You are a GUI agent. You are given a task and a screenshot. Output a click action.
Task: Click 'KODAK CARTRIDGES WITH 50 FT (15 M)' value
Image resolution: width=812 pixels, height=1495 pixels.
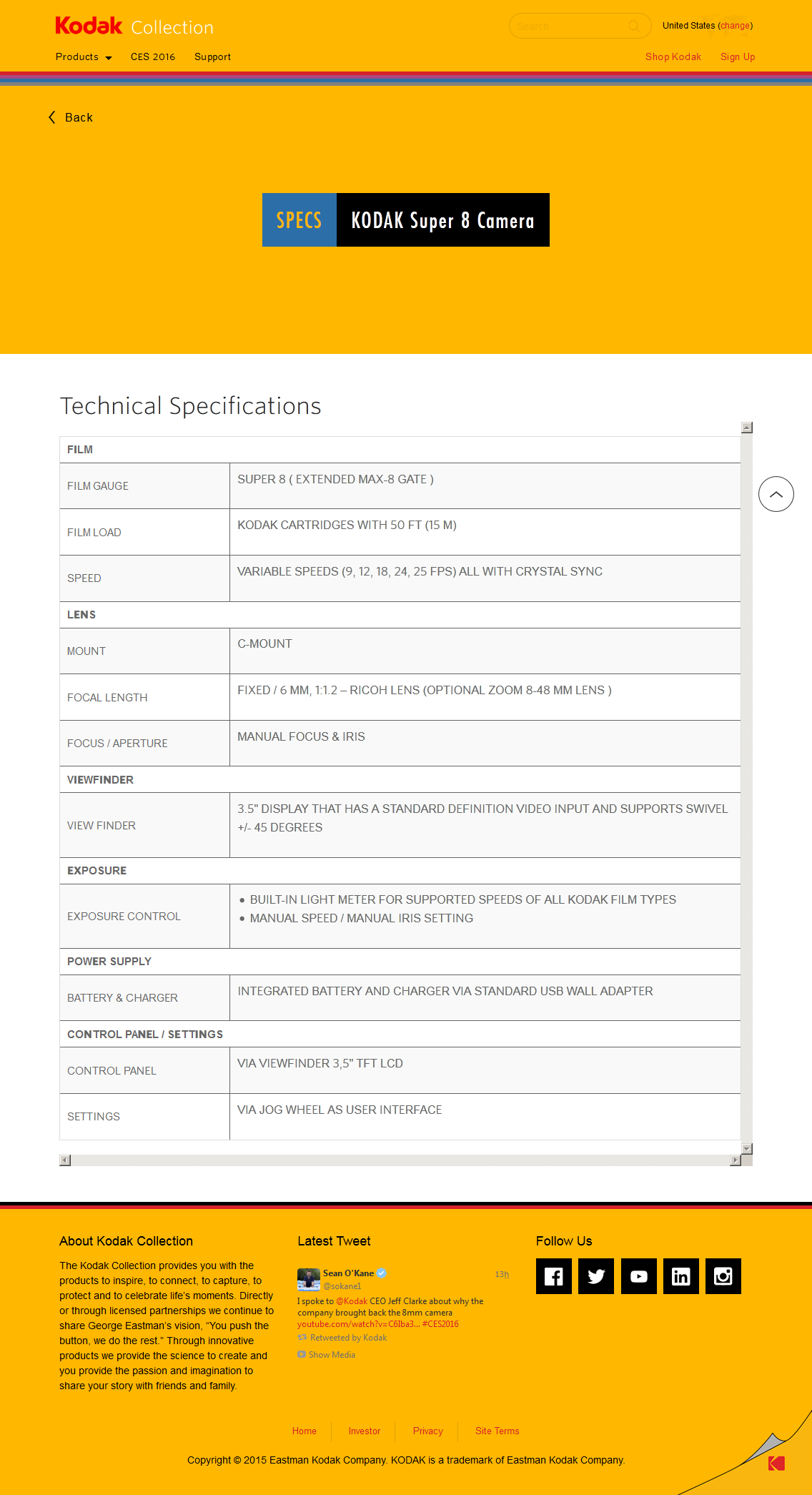[347, 525]
